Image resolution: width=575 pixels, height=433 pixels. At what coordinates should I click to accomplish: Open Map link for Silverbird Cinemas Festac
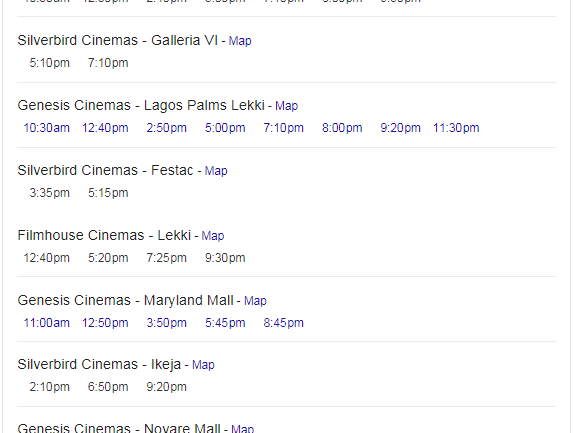(216, 171)
